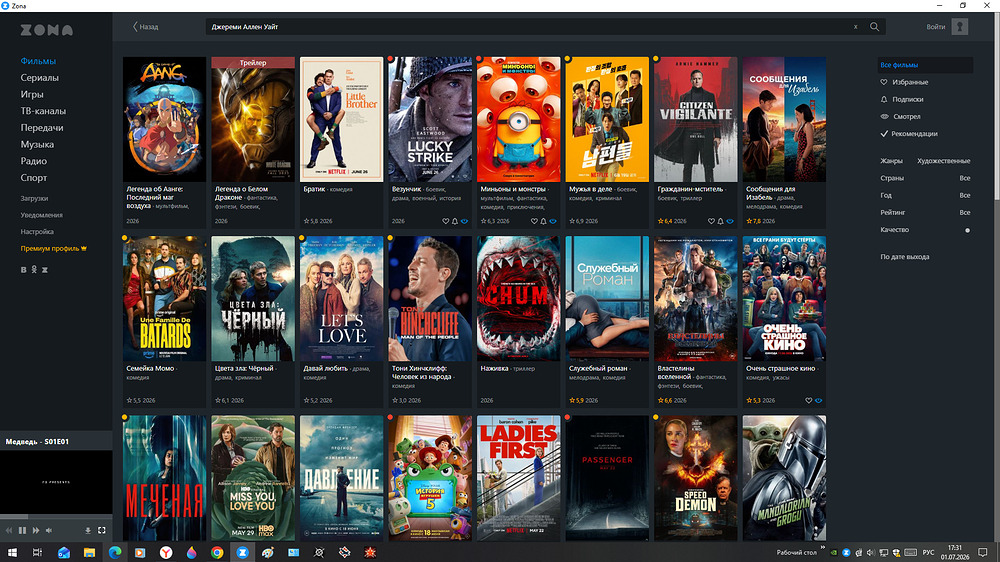The height and width of the screenshot is (562, 1000).
Task: Click the download icon in mini player
Action: tap(87, 530)
